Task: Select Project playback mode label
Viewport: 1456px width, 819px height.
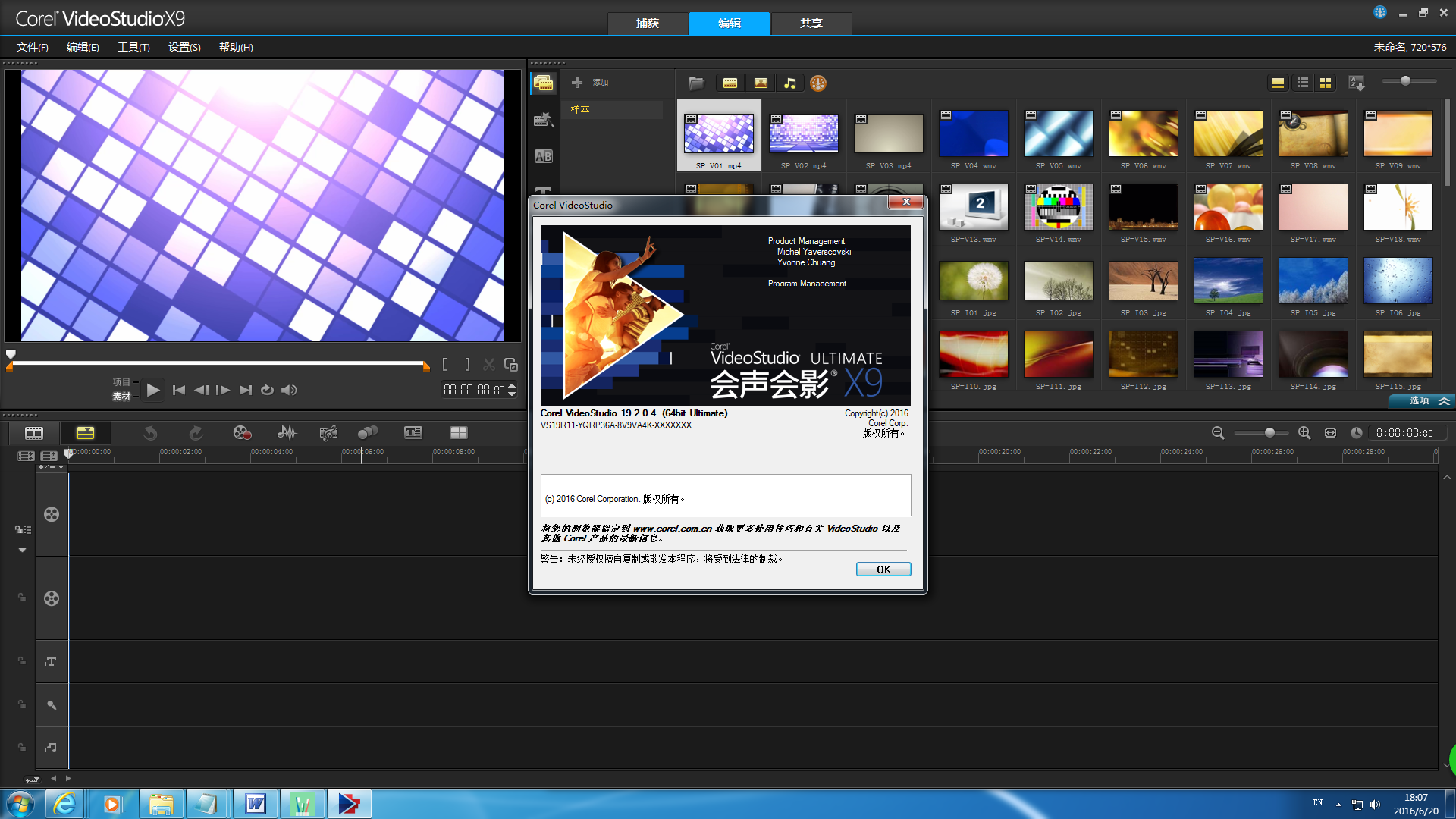Action: 121,382
